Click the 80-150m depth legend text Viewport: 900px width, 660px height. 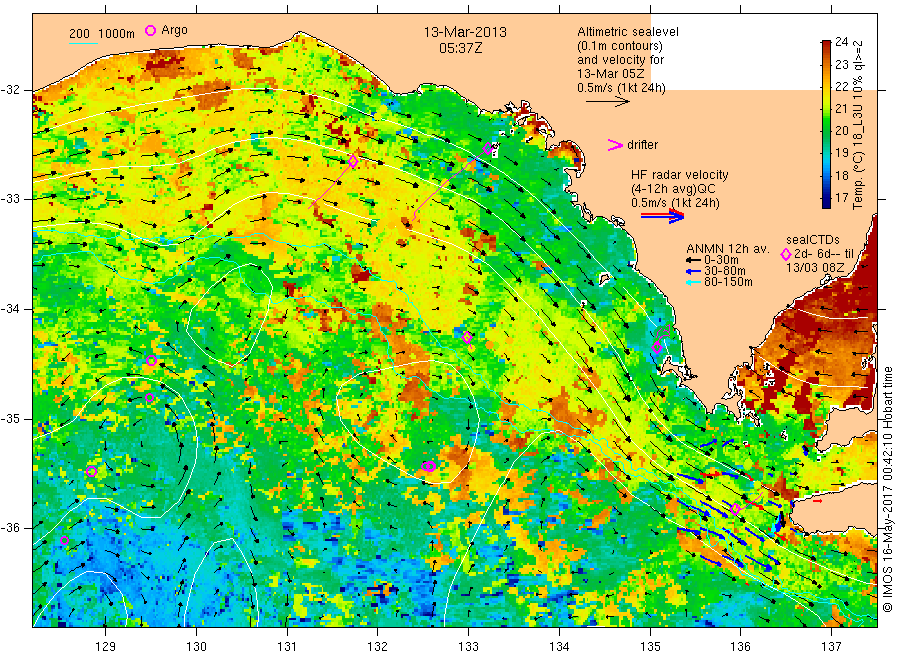click(728, 282)
